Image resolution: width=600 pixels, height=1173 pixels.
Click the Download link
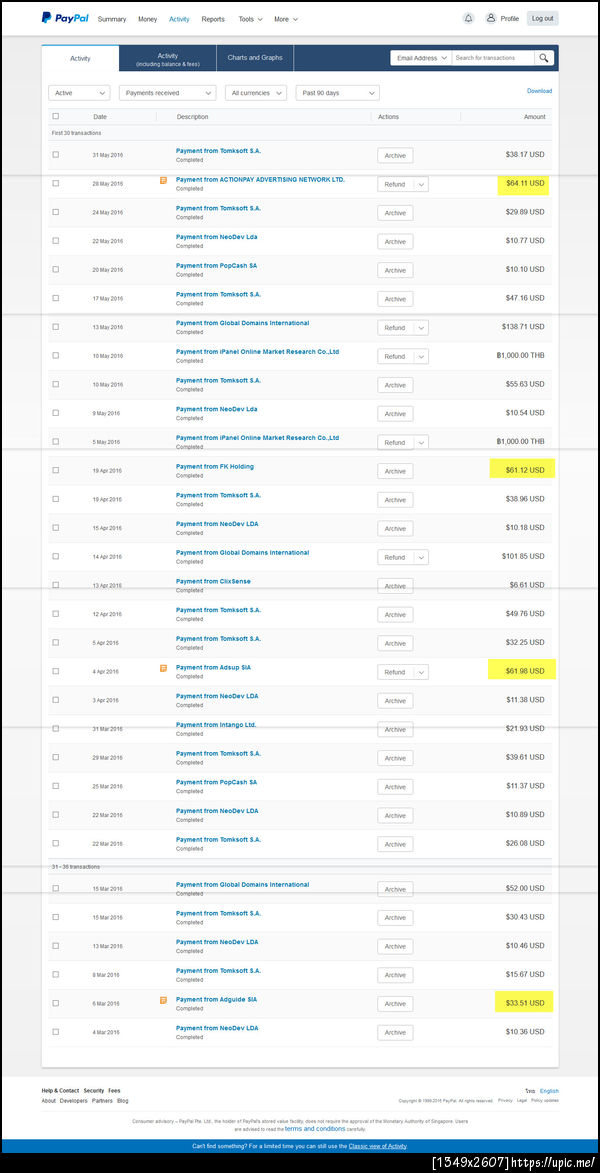[x=539, y=91]
